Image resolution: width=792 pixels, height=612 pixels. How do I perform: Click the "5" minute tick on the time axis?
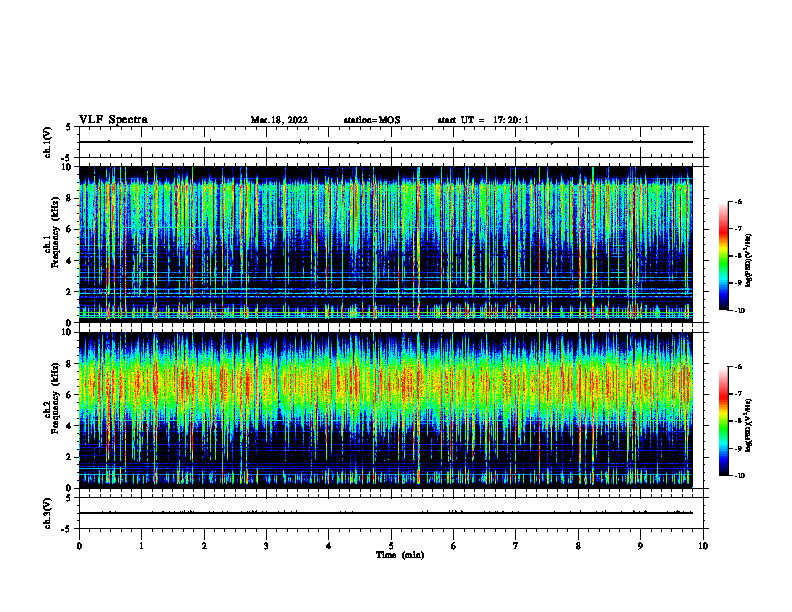tap(391, 546)
